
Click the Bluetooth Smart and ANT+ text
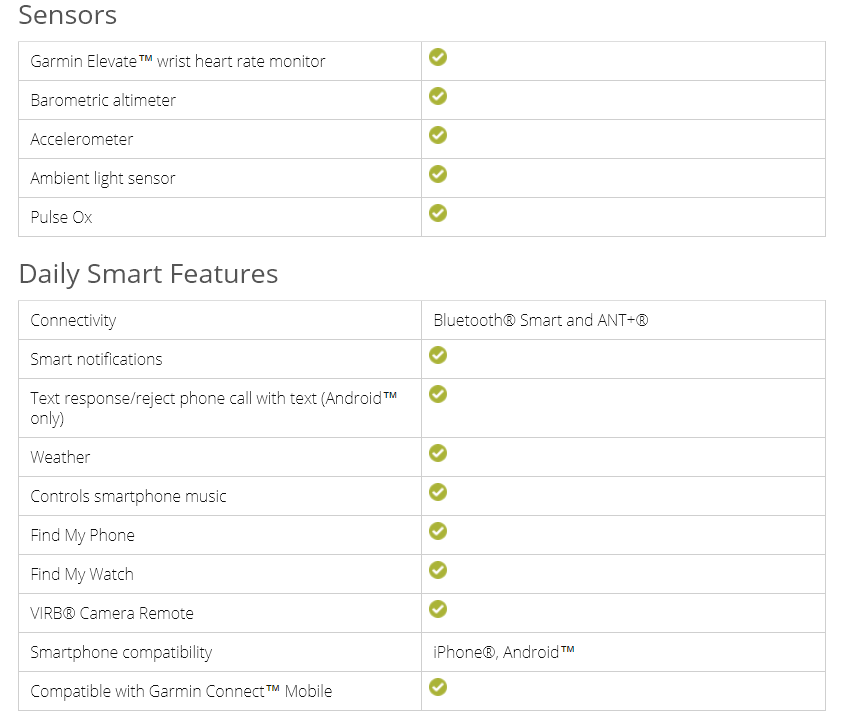click(541, 320)
